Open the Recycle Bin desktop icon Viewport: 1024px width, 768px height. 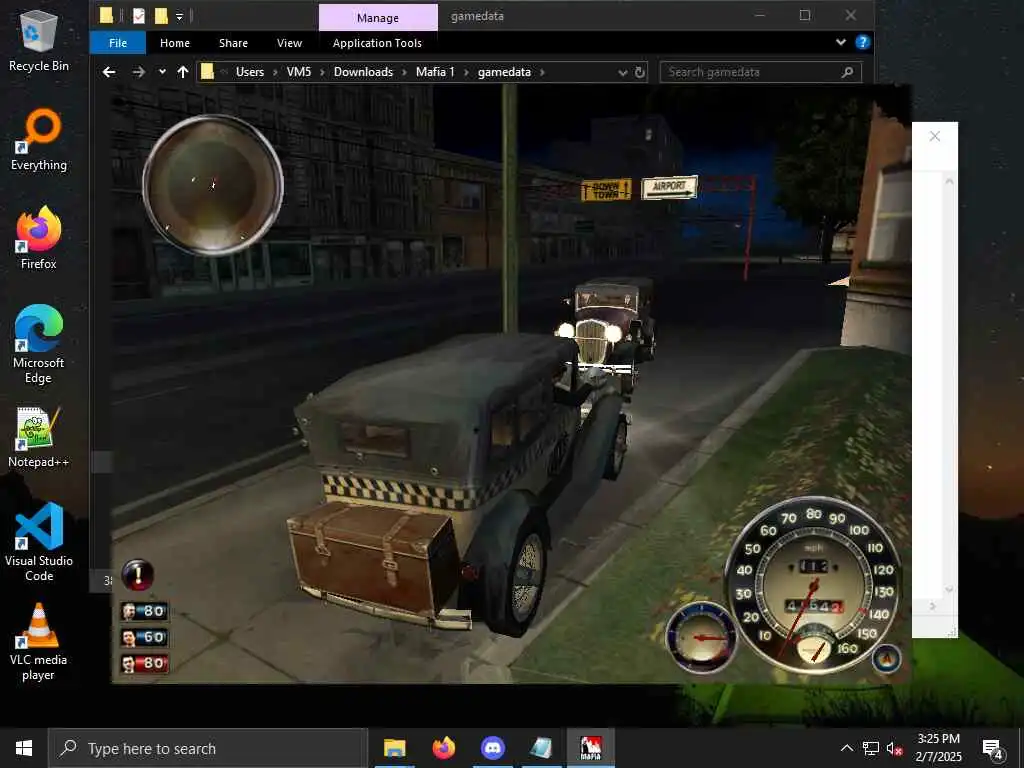click(39, 41)
